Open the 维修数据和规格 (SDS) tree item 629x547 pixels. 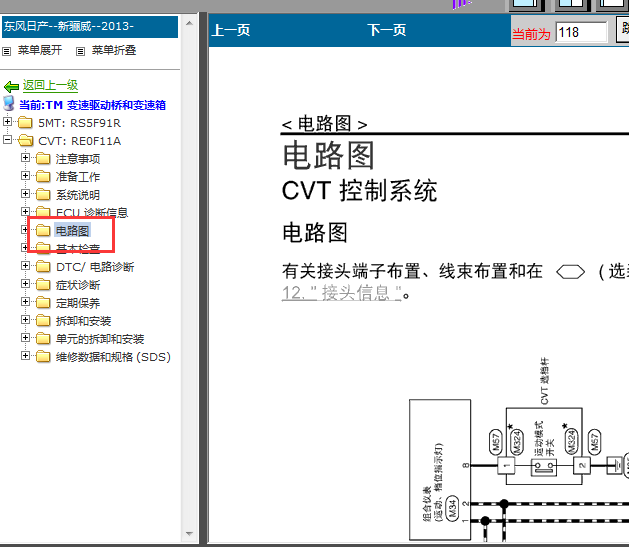113,357
